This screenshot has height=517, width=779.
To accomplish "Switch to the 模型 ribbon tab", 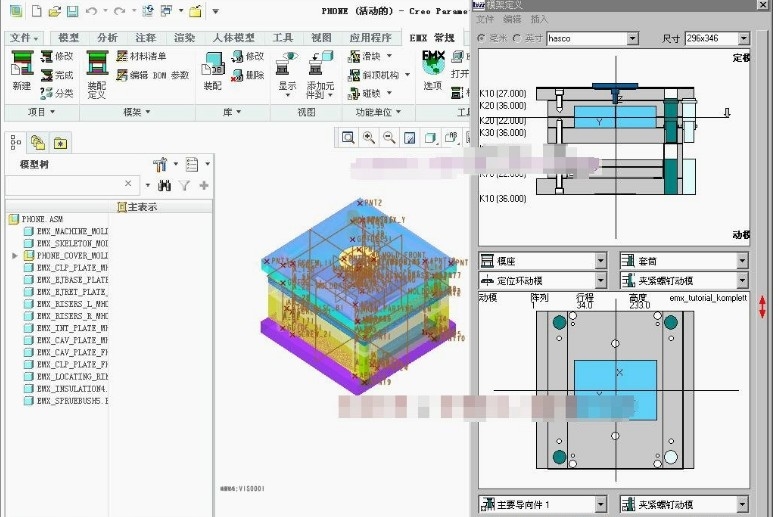I will point(69,38).
